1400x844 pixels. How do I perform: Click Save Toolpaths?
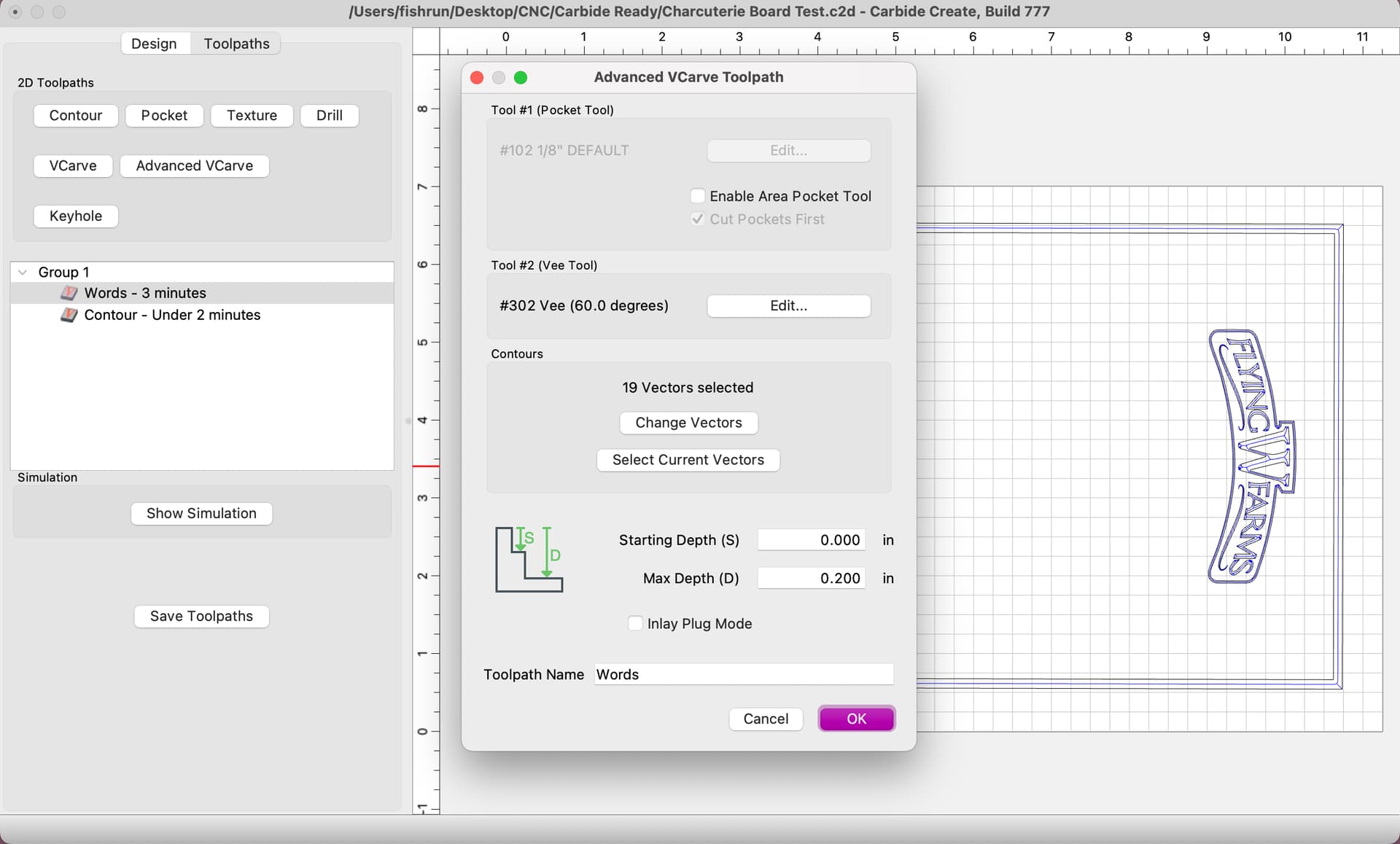click(x=201, y=616)
